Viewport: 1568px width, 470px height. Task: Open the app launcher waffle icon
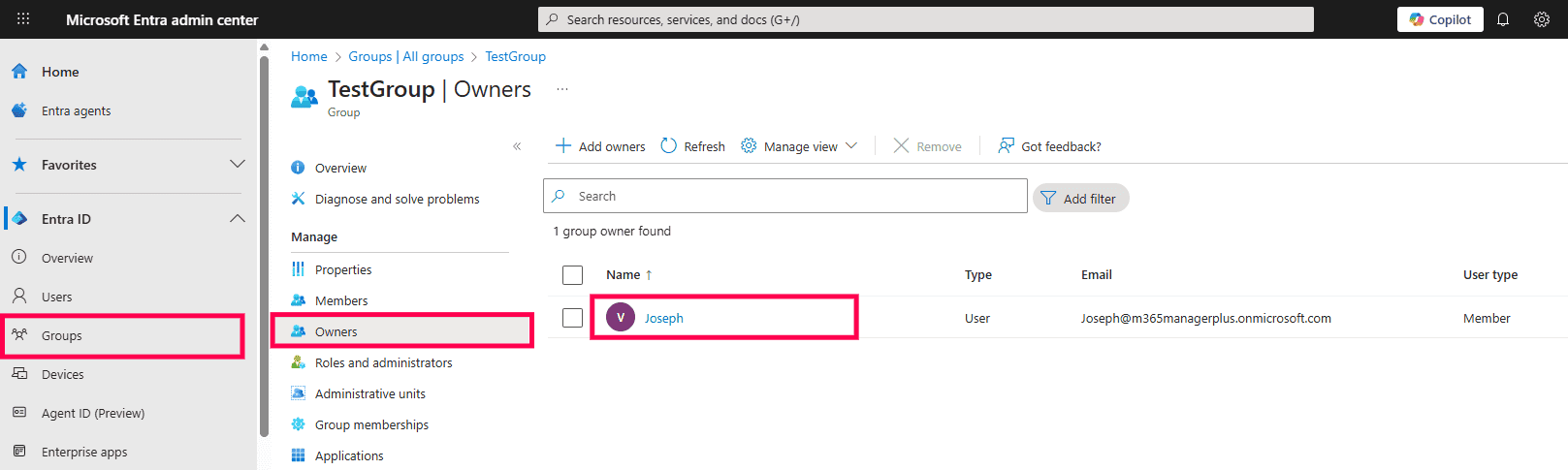pyautogui.click(x=23, y=19)
